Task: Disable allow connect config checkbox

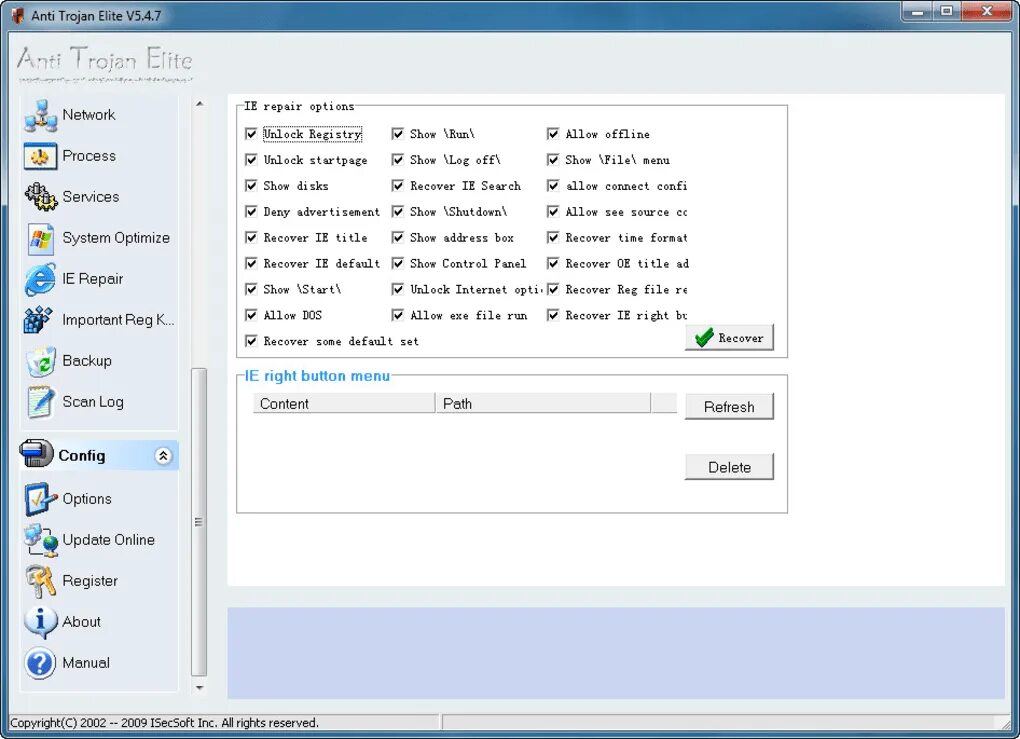Action: tap(553, 186)
